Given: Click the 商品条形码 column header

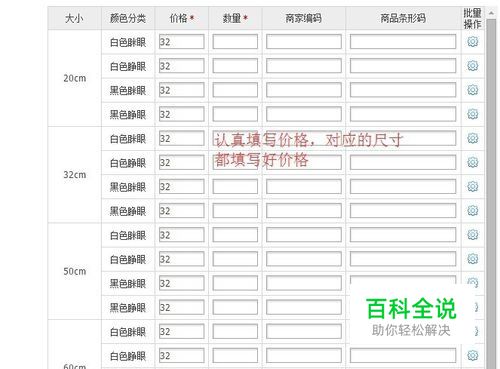Looking at the screenshot, I should (403, 18).
